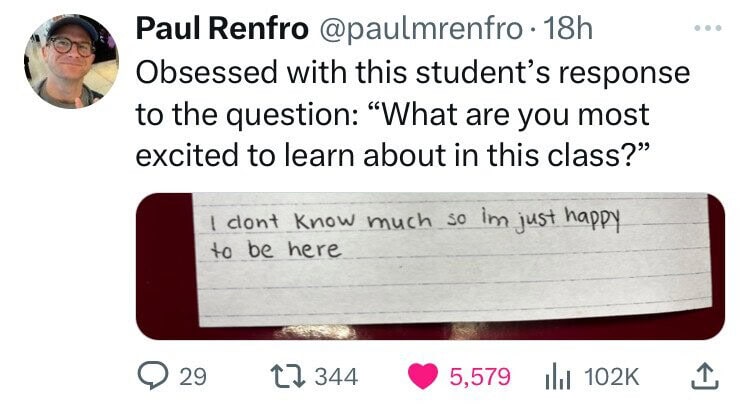Screen dimensions: 750x409
Task: Click the Paul Renfro display name
Action: 222,29
